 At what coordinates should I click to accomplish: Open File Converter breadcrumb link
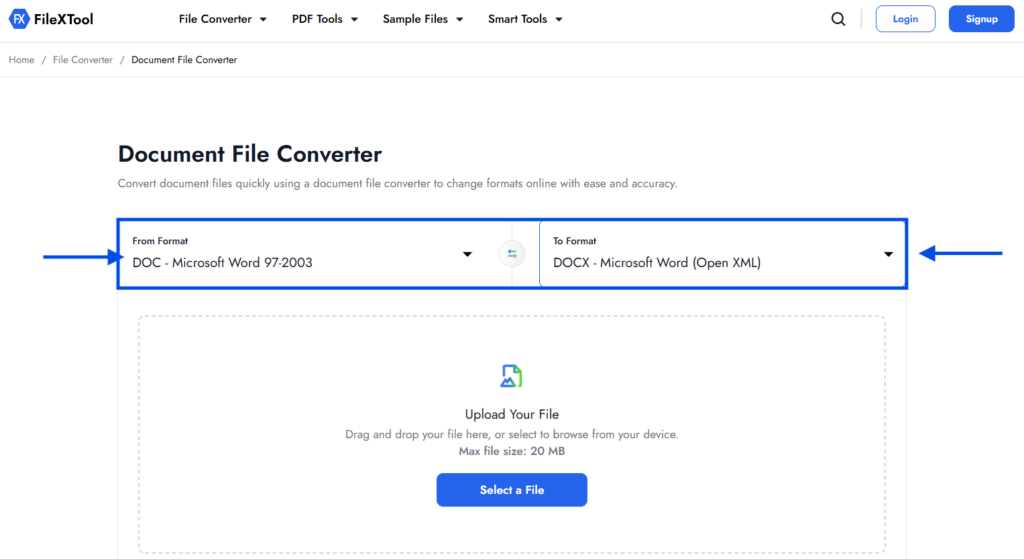tap(83, 59)
